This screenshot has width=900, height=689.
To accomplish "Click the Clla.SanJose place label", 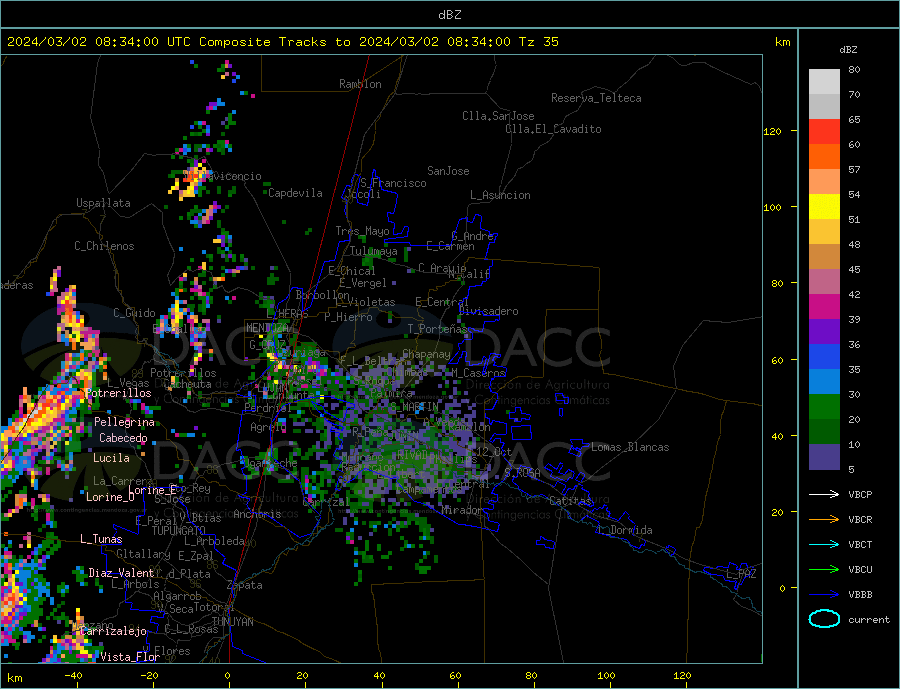I will point(498,116).
